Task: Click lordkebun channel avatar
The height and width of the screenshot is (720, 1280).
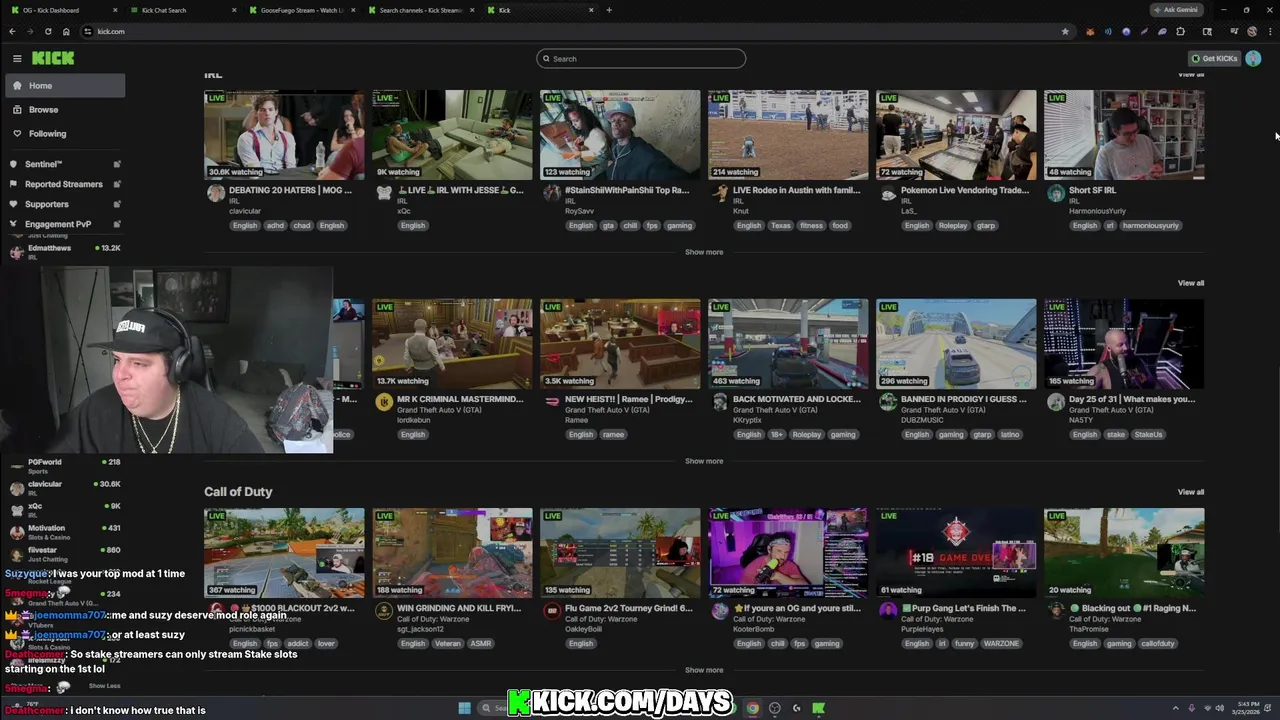Action: coord(384,402)
